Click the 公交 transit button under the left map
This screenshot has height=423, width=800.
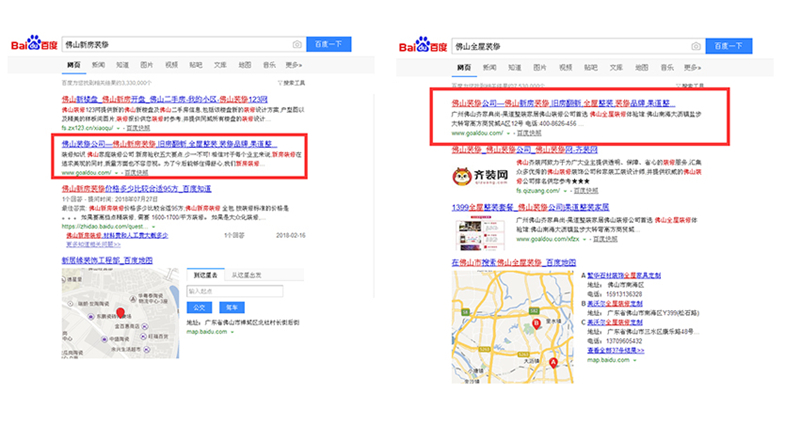click(199, 308)
